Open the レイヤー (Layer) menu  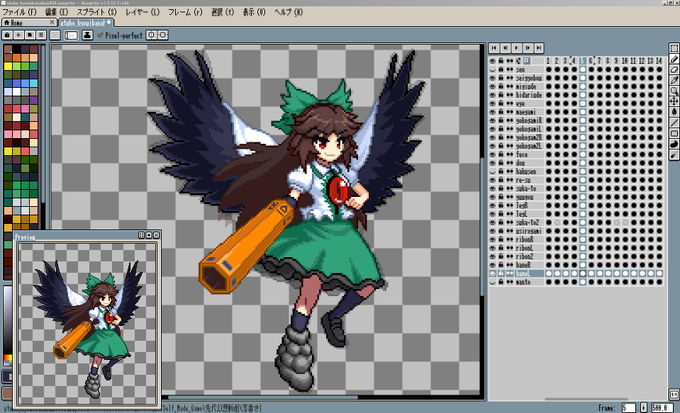[142, 12]
